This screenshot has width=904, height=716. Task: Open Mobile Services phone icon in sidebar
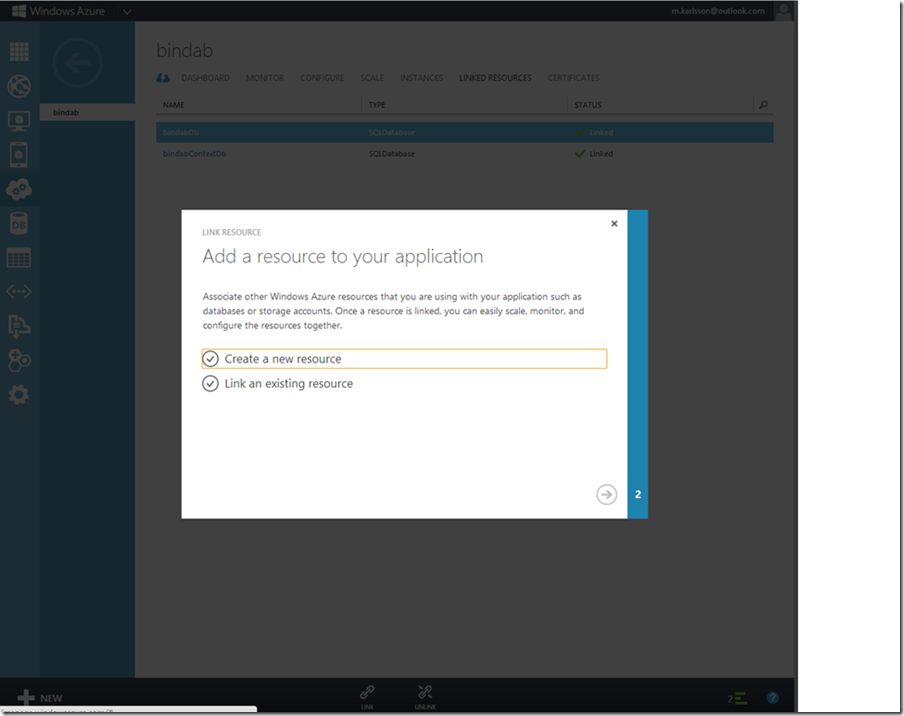[x=19, y=155]
